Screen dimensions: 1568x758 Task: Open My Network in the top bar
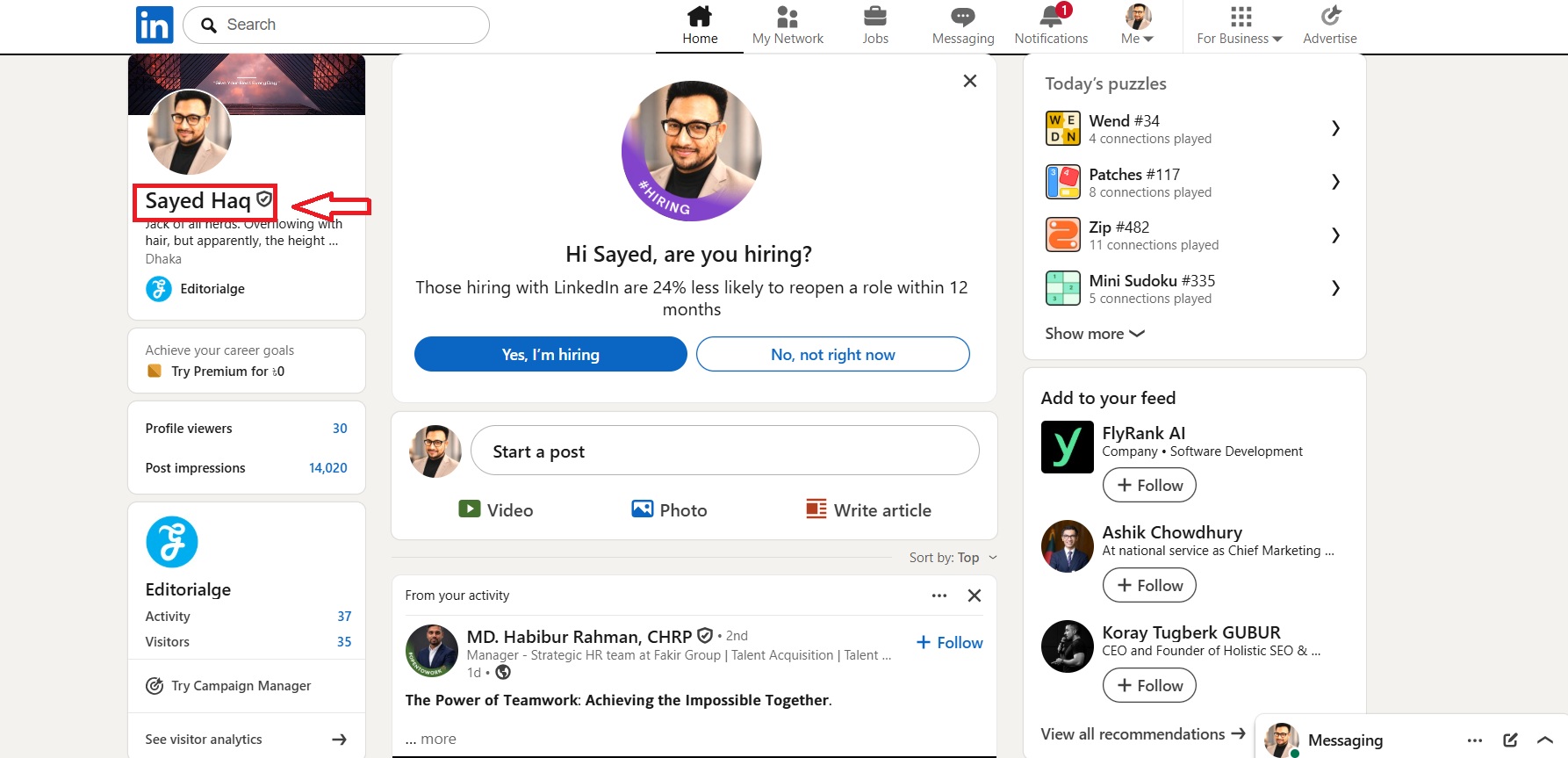coord(788,25)
